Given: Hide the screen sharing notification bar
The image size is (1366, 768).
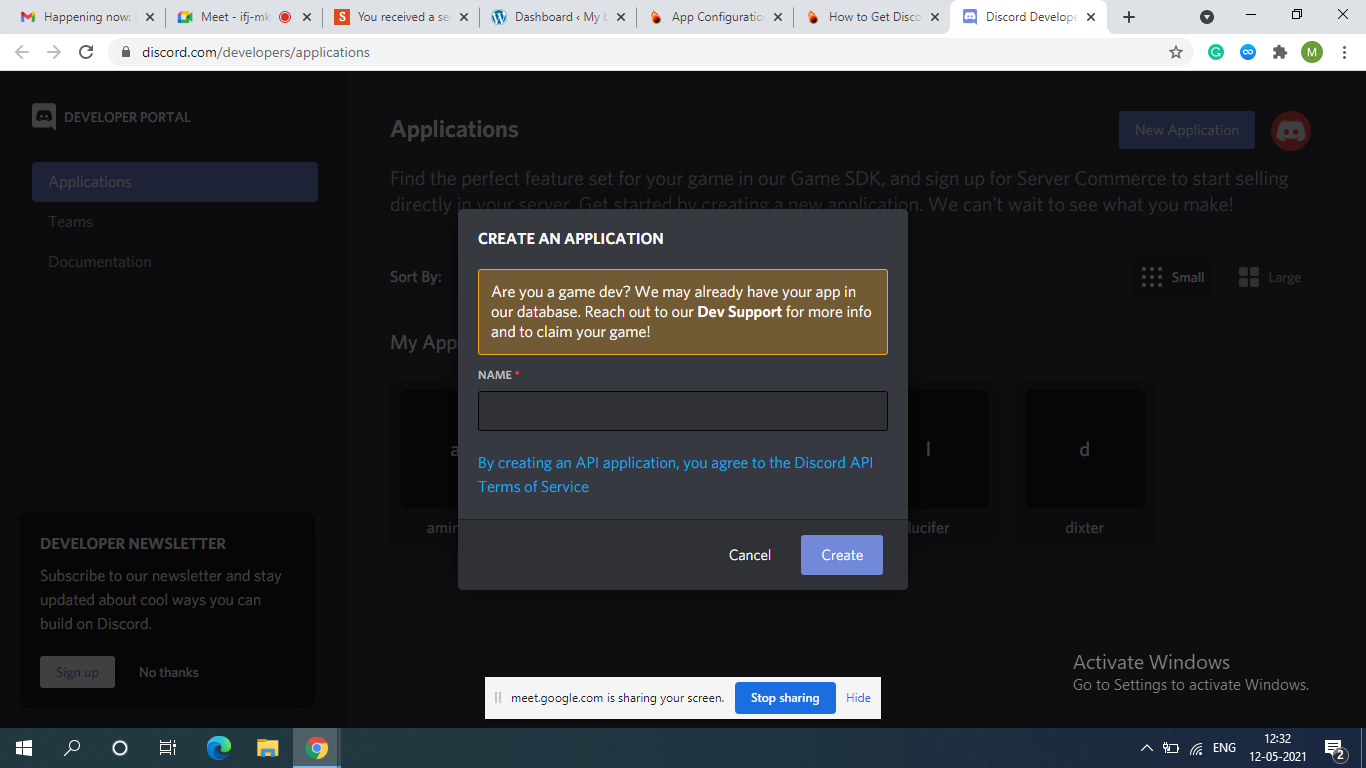Looking at the screenshot, I should [858, 698].
